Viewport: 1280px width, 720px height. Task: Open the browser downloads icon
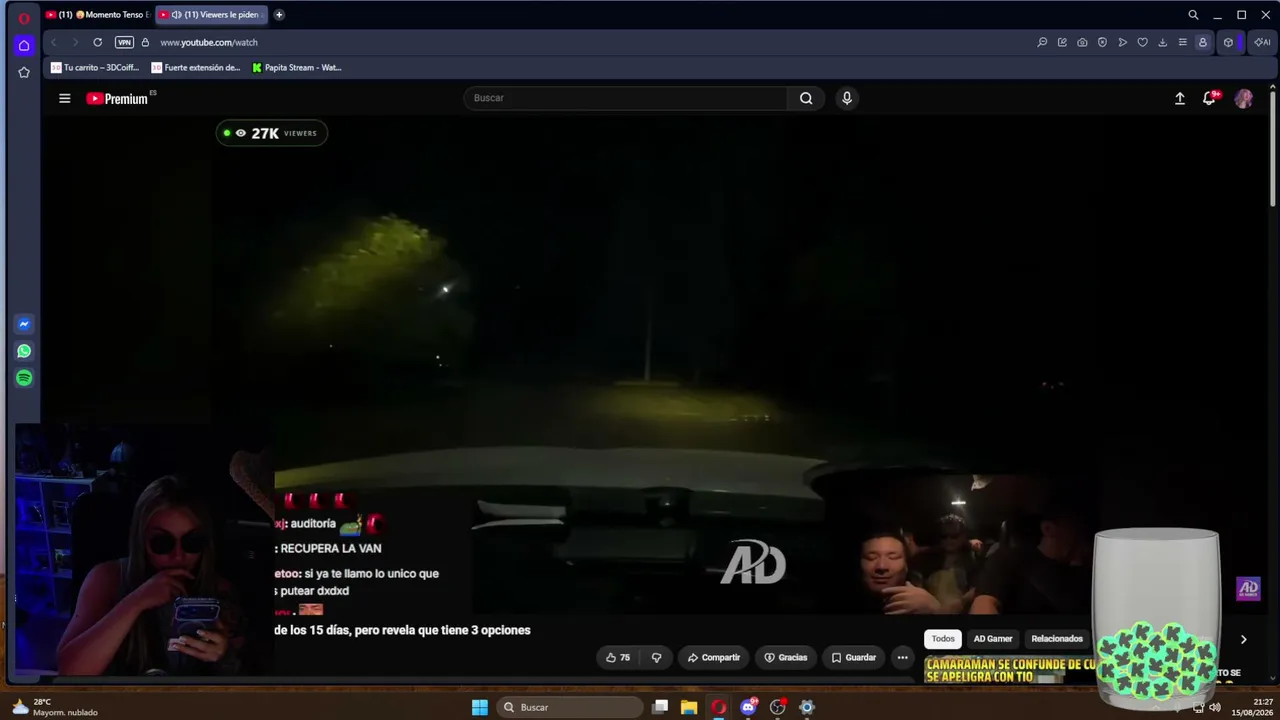click(1162, 42)
